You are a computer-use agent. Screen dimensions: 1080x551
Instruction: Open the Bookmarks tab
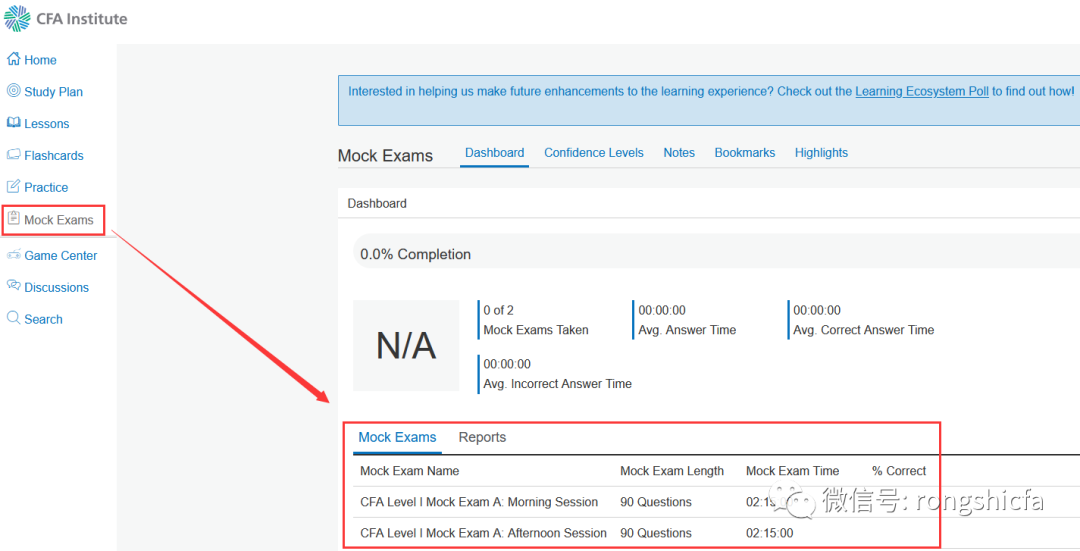745,153
